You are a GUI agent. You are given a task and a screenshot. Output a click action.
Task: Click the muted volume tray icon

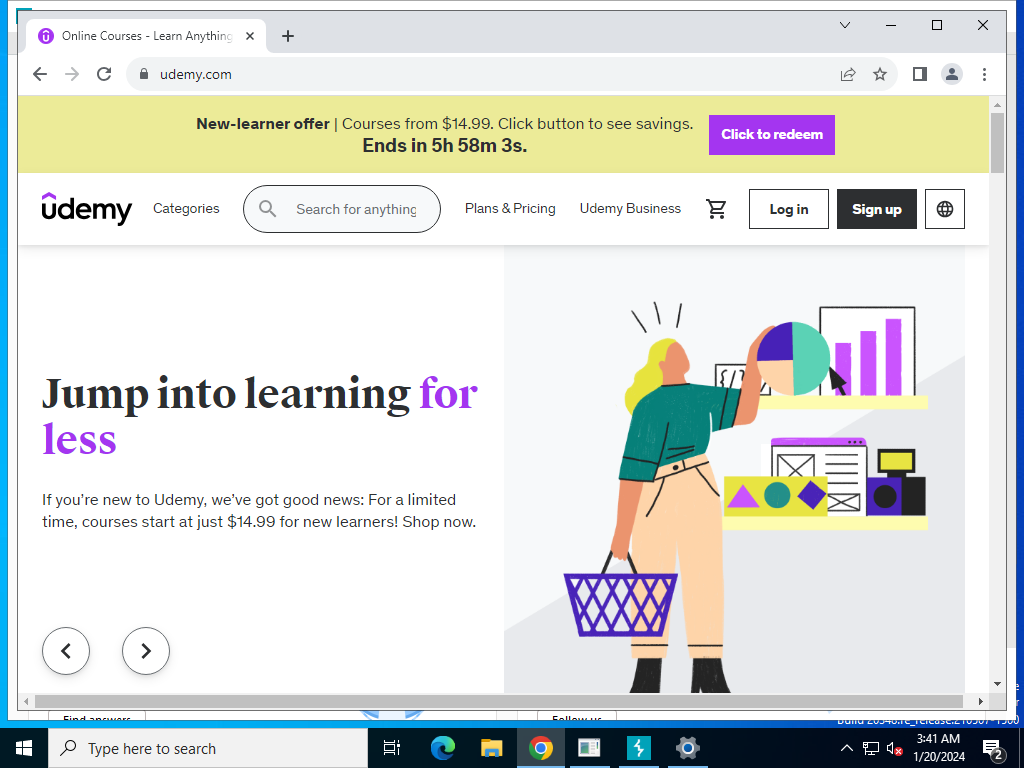pyautogui.click(x=894, y=748)
